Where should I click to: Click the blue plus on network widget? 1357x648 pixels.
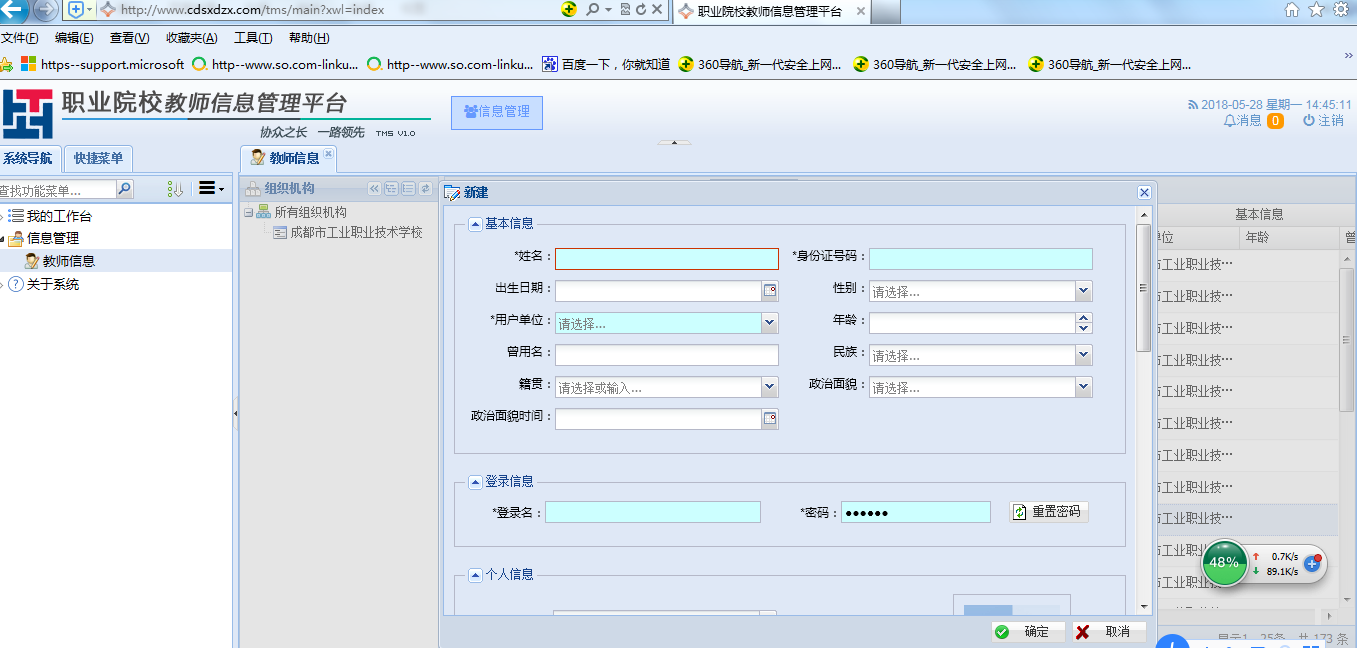pos(1313,564)
